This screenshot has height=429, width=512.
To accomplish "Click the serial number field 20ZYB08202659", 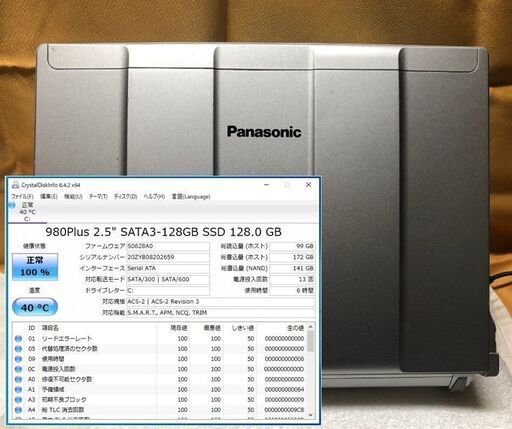I will tap(168, 257).
